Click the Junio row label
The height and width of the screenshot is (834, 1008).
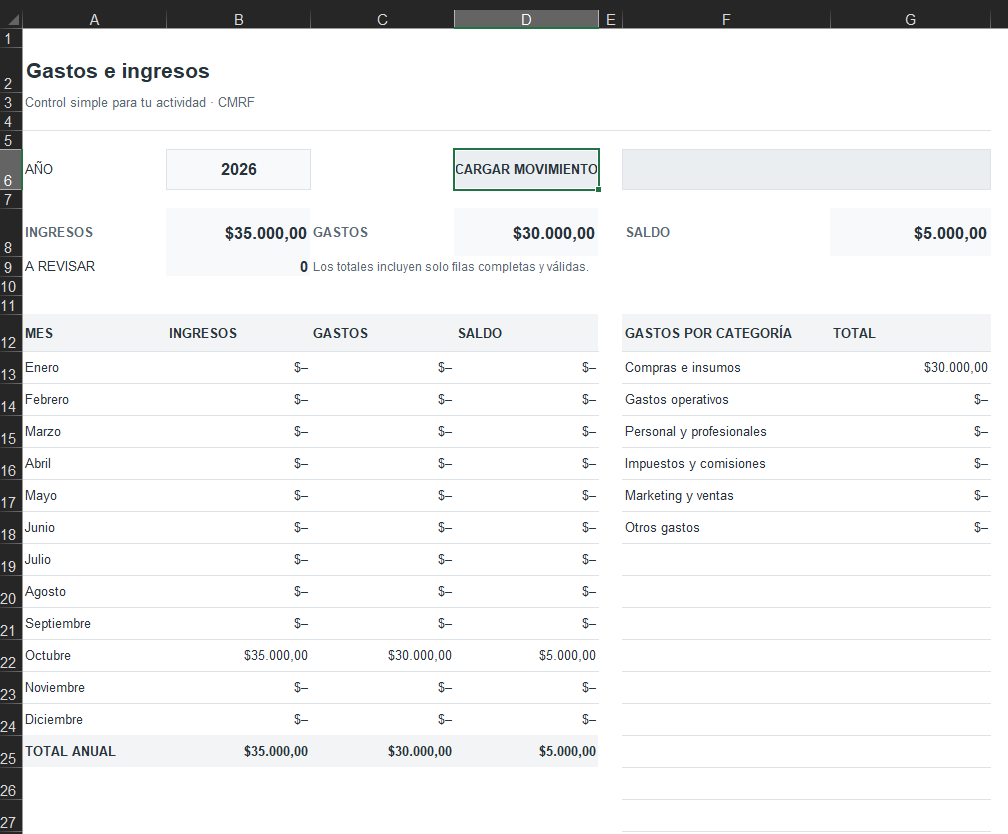pyautogui.click(x=40, y=527)
